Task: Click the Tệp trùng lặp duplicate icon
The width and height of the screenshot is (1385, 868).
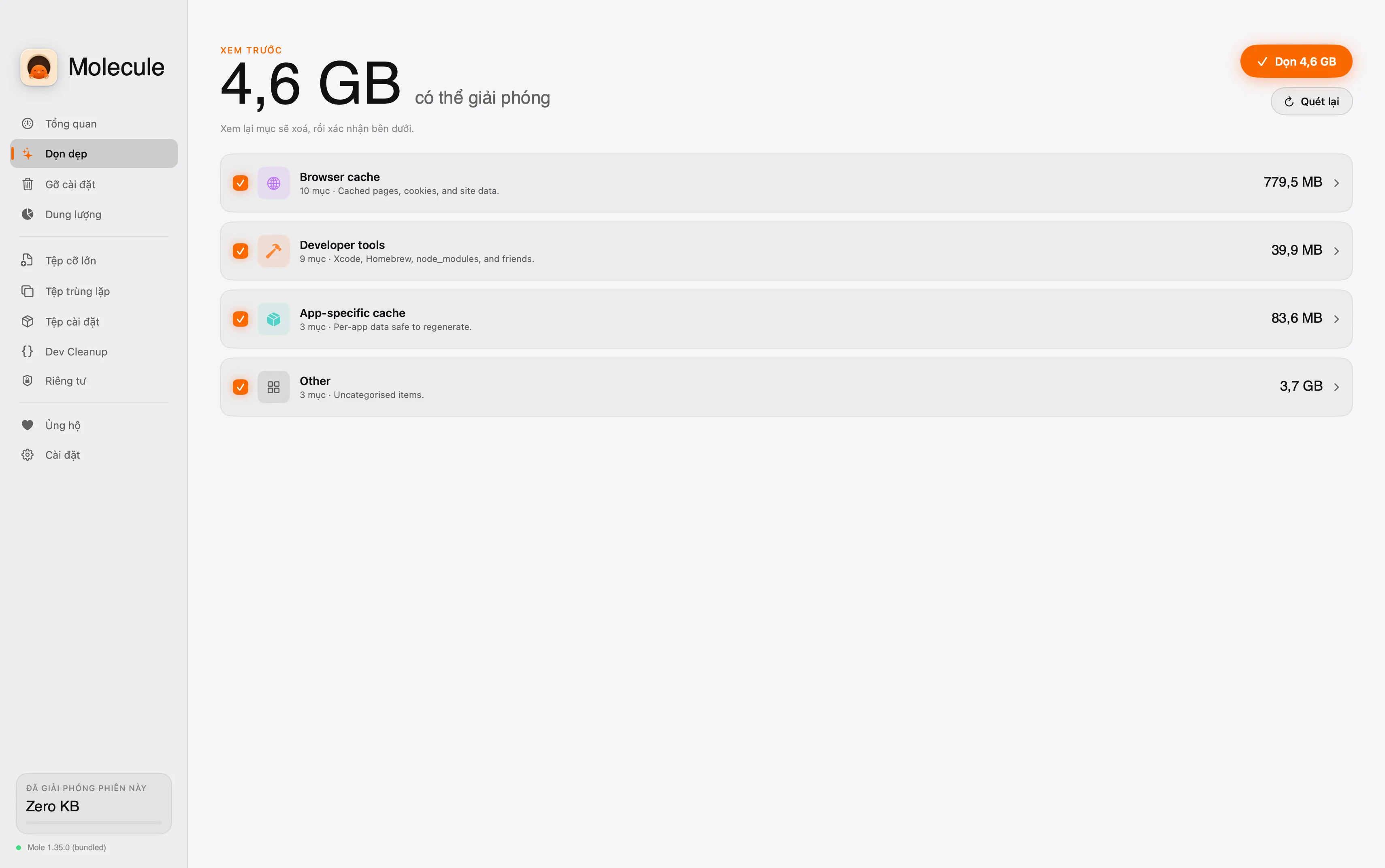Action: coord(28,291)
